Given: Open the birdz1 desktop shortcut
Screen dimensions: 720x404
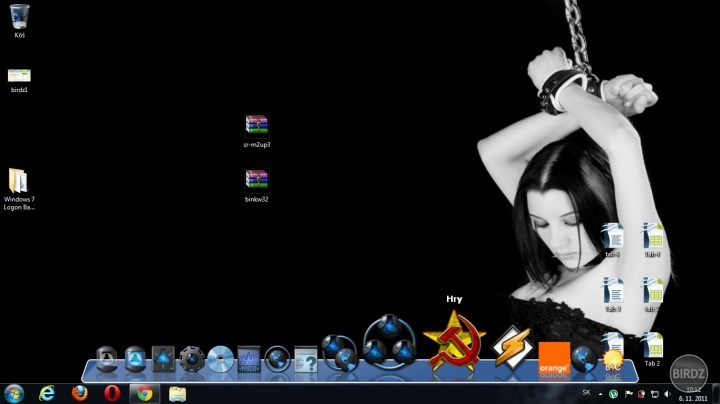Looking at the screenshot, I should (19, 80).
